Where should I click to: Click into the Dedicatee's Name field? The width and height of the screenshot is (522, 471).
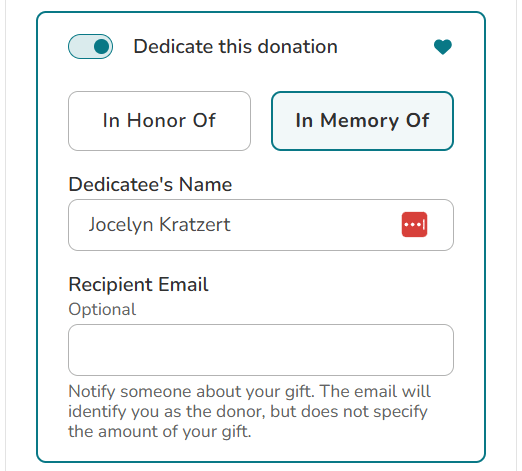[x=261, y=225]
